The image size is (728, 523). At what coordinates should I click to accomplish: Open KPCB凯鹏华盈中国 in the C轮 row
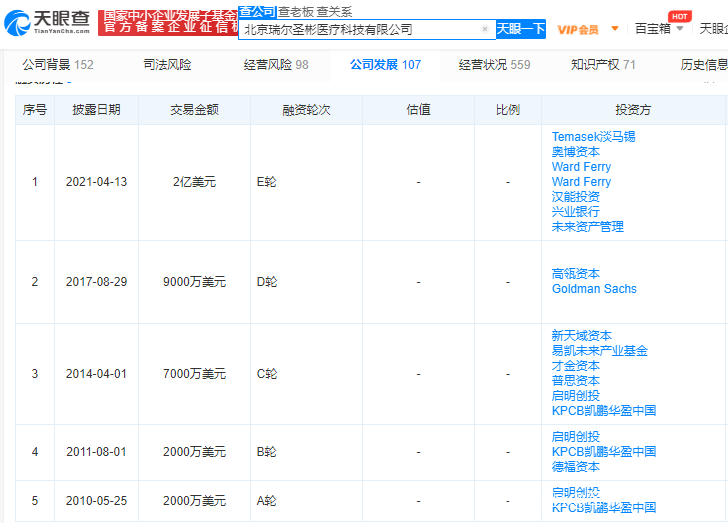click(x=604, y=411)
